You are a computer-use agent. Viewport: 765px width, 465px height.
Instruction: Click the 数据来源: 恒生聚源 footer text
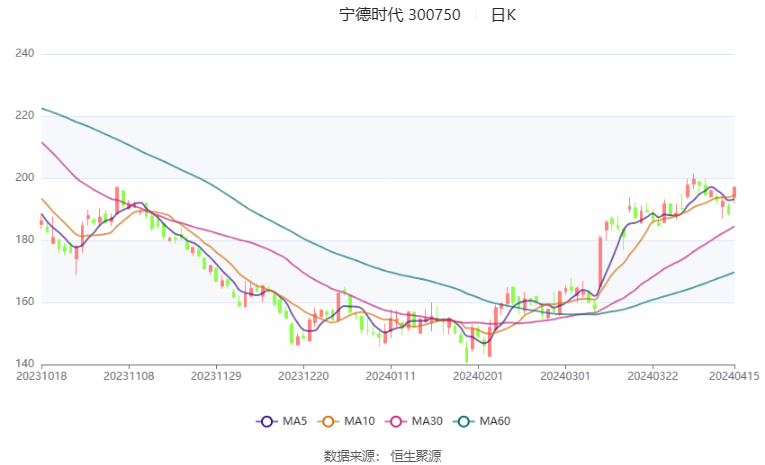(382, 456)
